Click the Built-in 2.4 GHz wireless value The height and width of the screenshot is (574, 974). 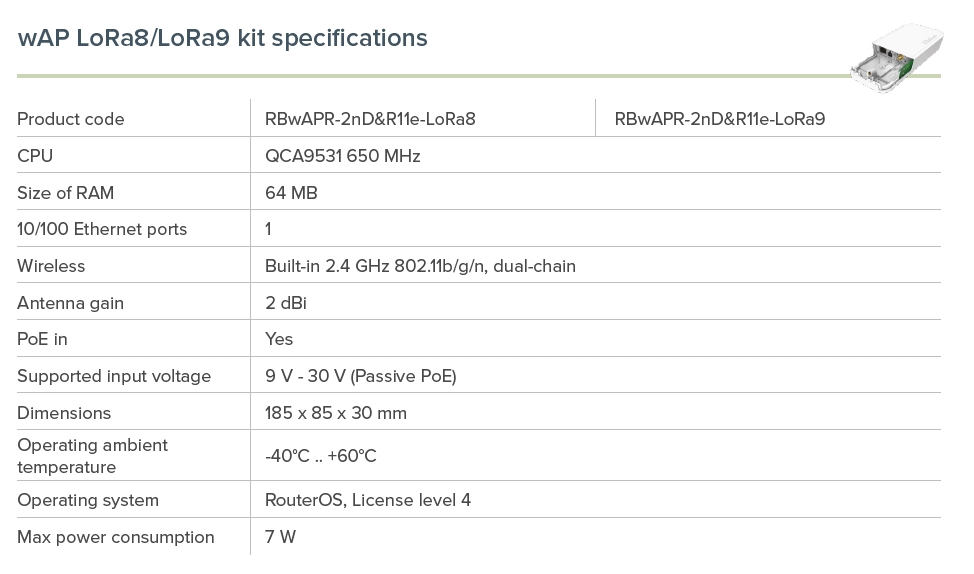[420, 266]
